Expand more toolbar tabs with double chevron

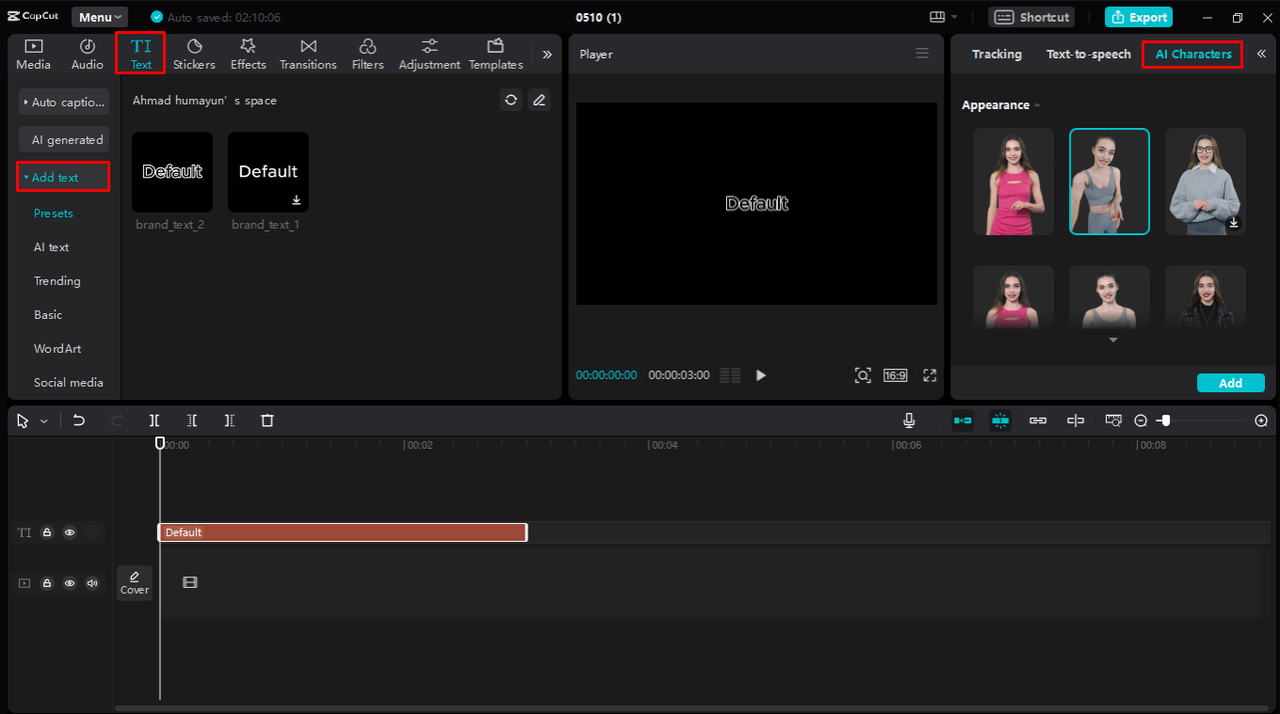pos(547,55)
